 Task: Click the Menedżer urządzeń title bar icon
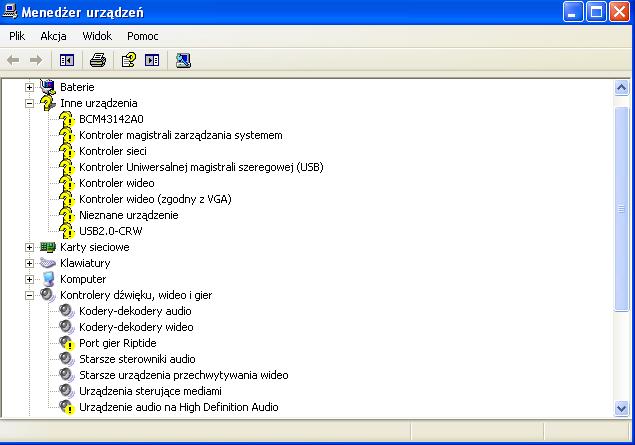coord(10,11)
